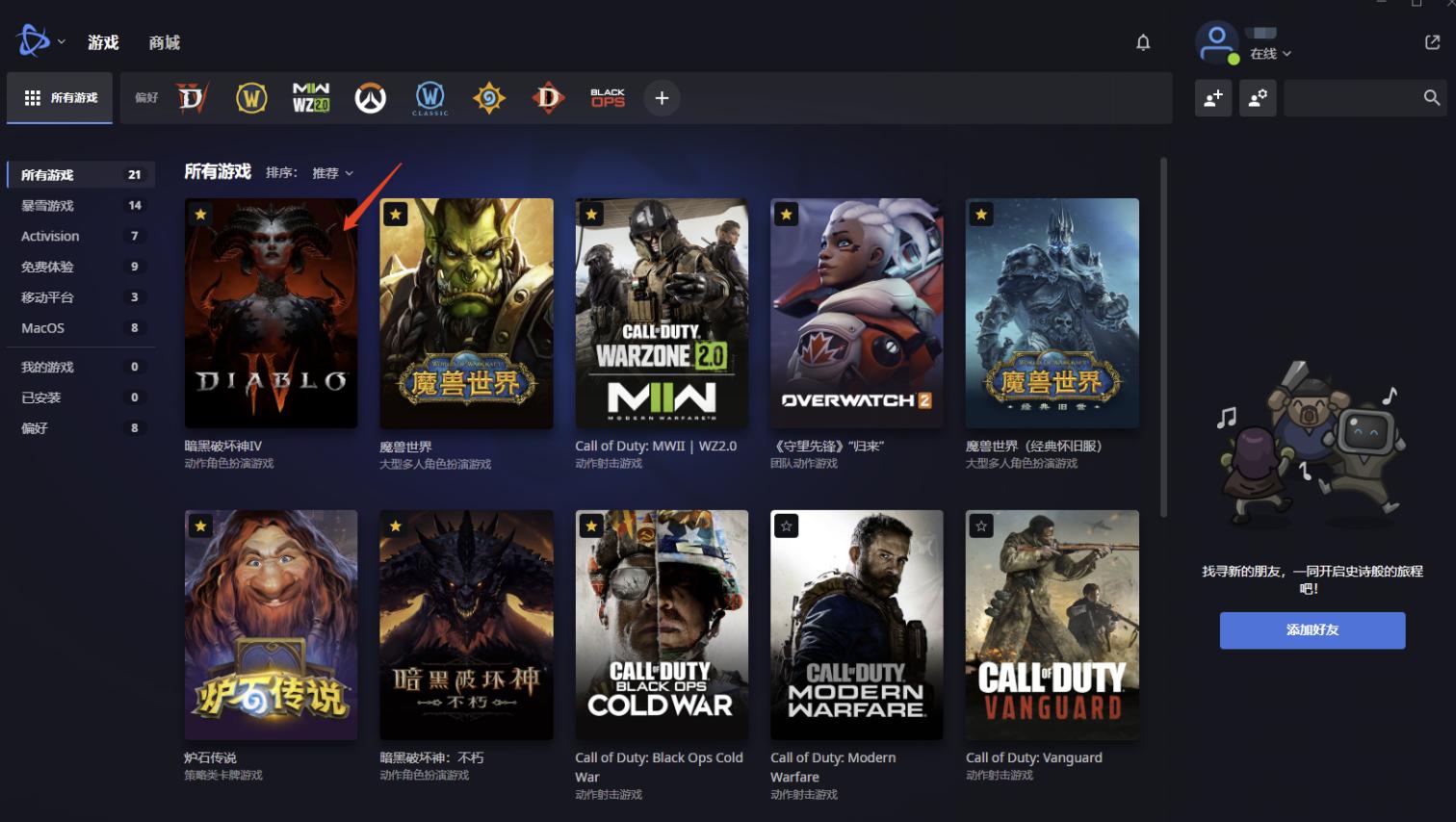1456x822 pixels.
Task: Filter games by Activision in sidebar
Action: (50, 236)
